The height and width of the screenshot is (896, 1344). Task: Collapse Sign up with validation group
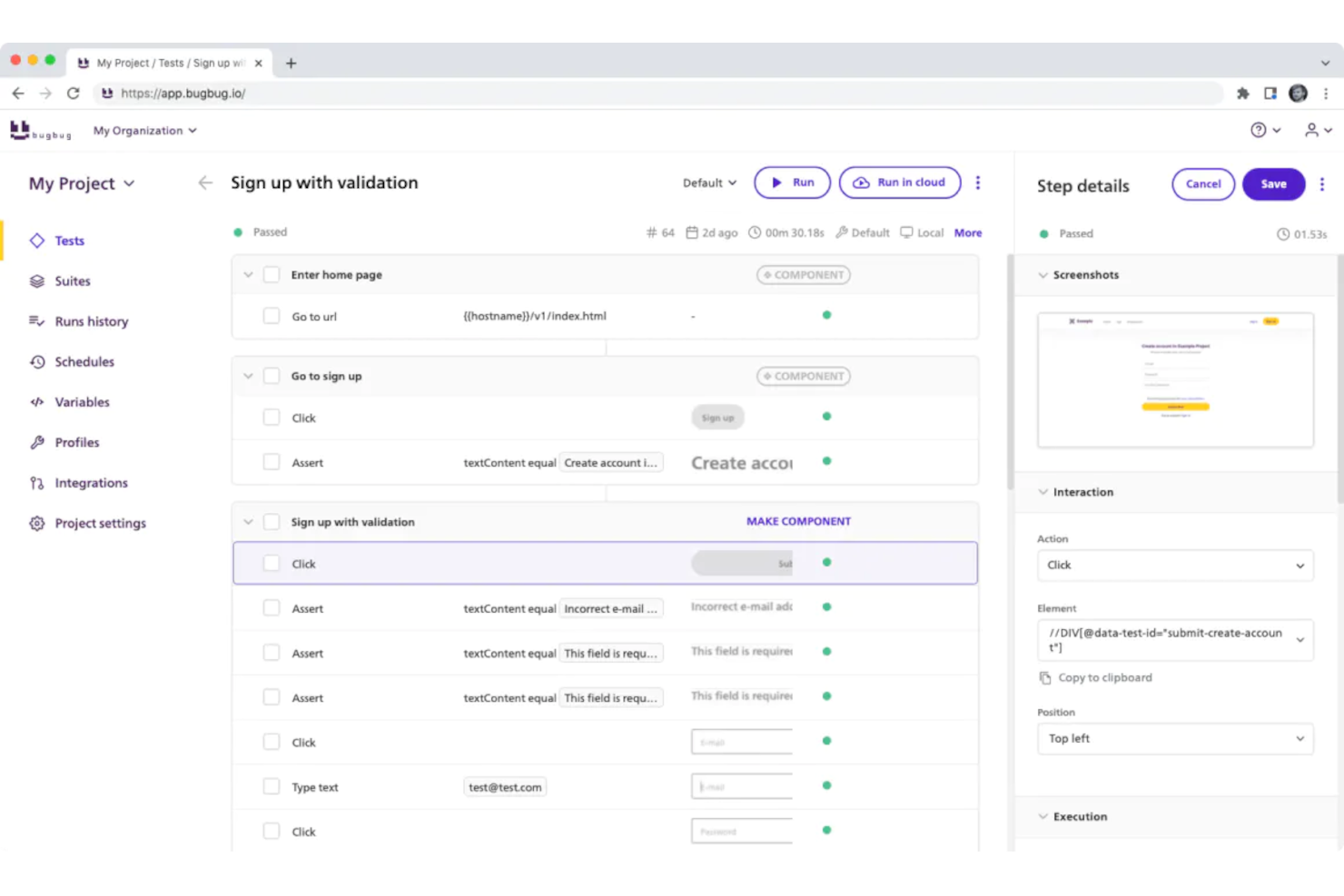tap(248, 522)
